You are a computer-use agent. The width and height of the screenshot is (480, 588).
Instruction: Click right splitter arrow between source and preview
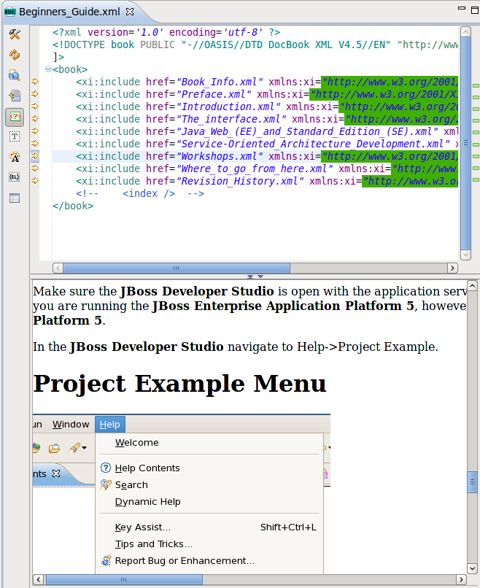(x=260, y=277)
